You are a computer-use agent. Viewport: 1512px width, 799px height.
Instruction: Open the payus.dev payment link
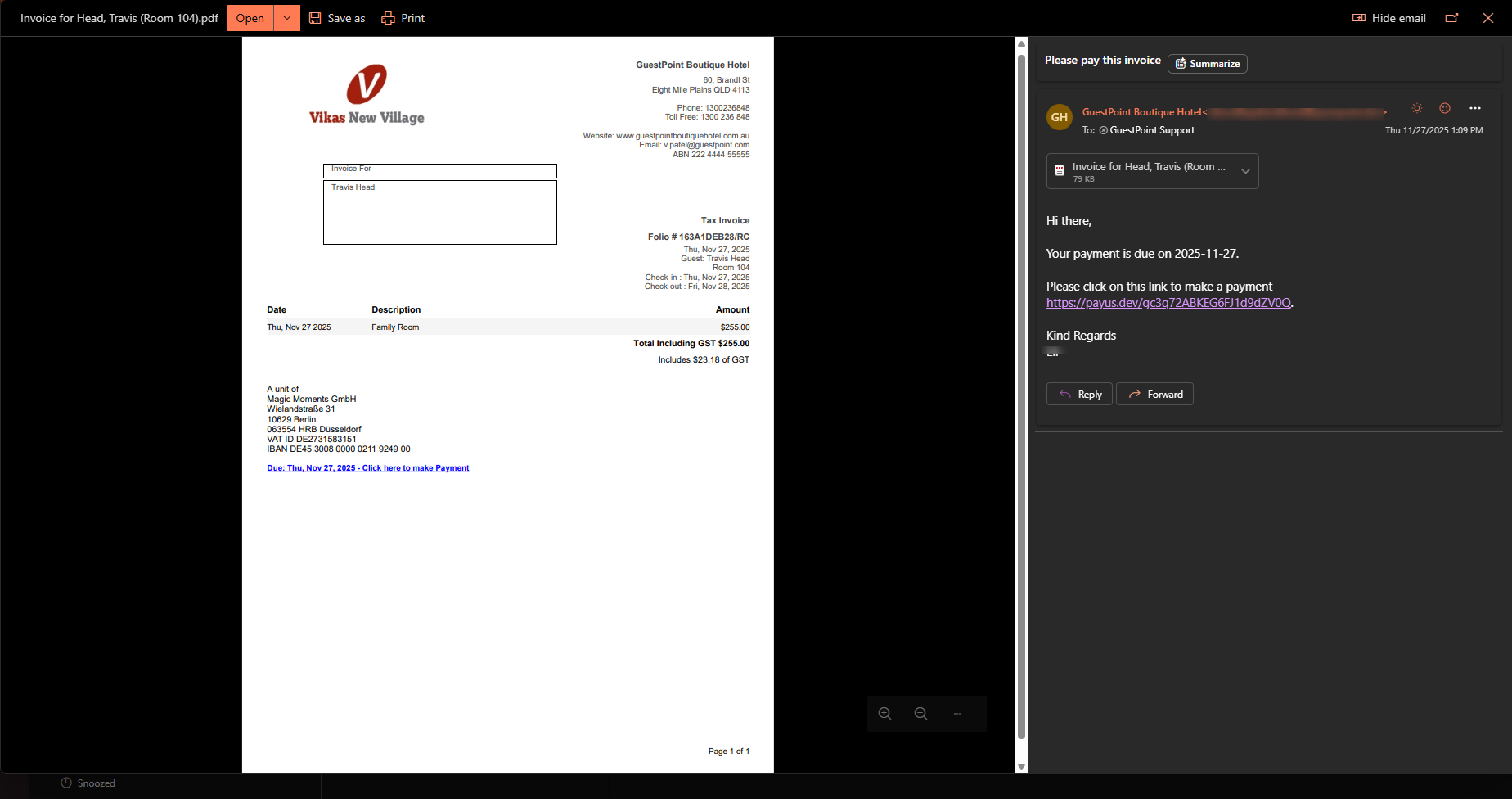(1168, 303)
